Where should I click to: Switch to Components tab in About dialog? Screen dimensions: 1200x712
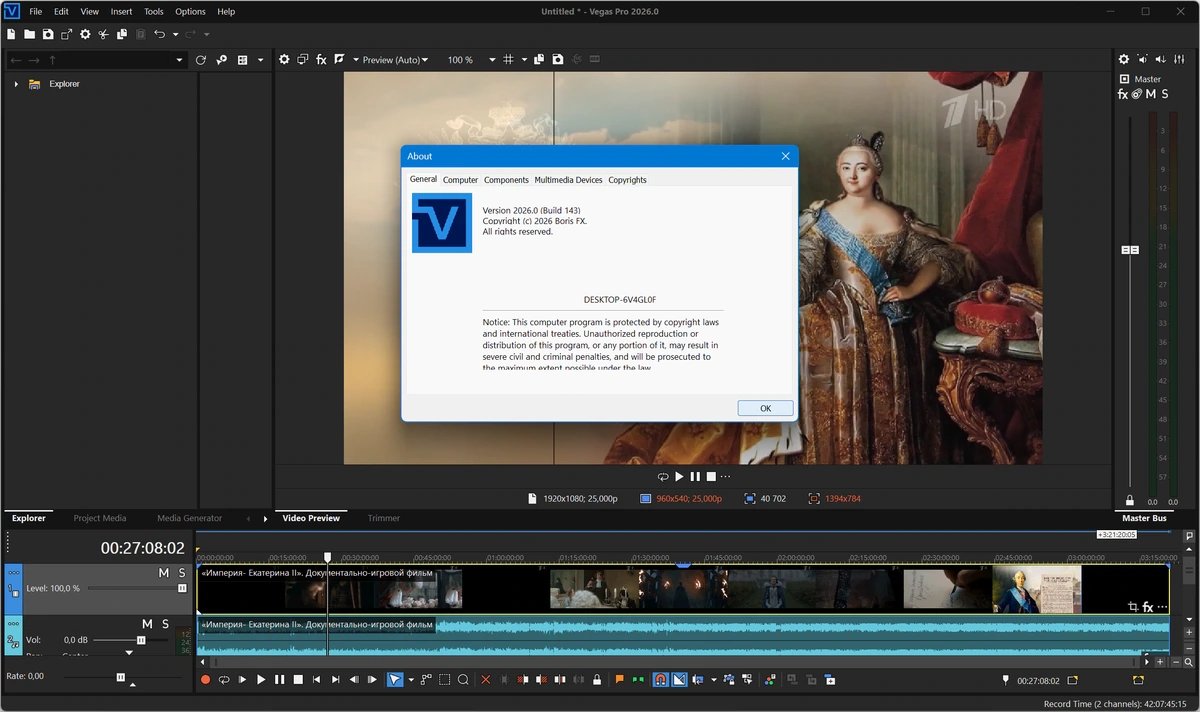coord(506,180)
